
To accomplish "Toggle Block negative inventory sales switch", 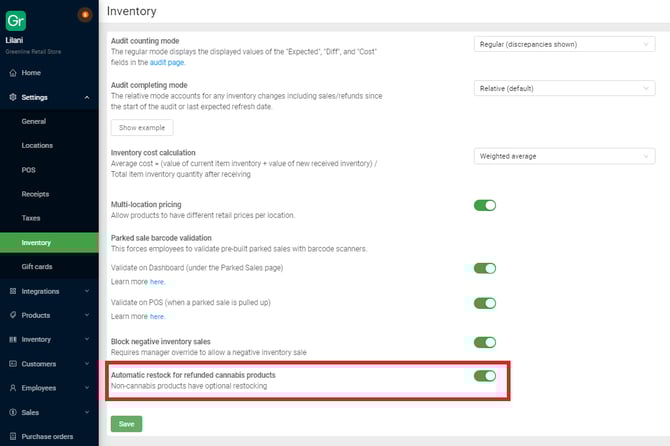I will pyautogui.click(x=484, y=342).
